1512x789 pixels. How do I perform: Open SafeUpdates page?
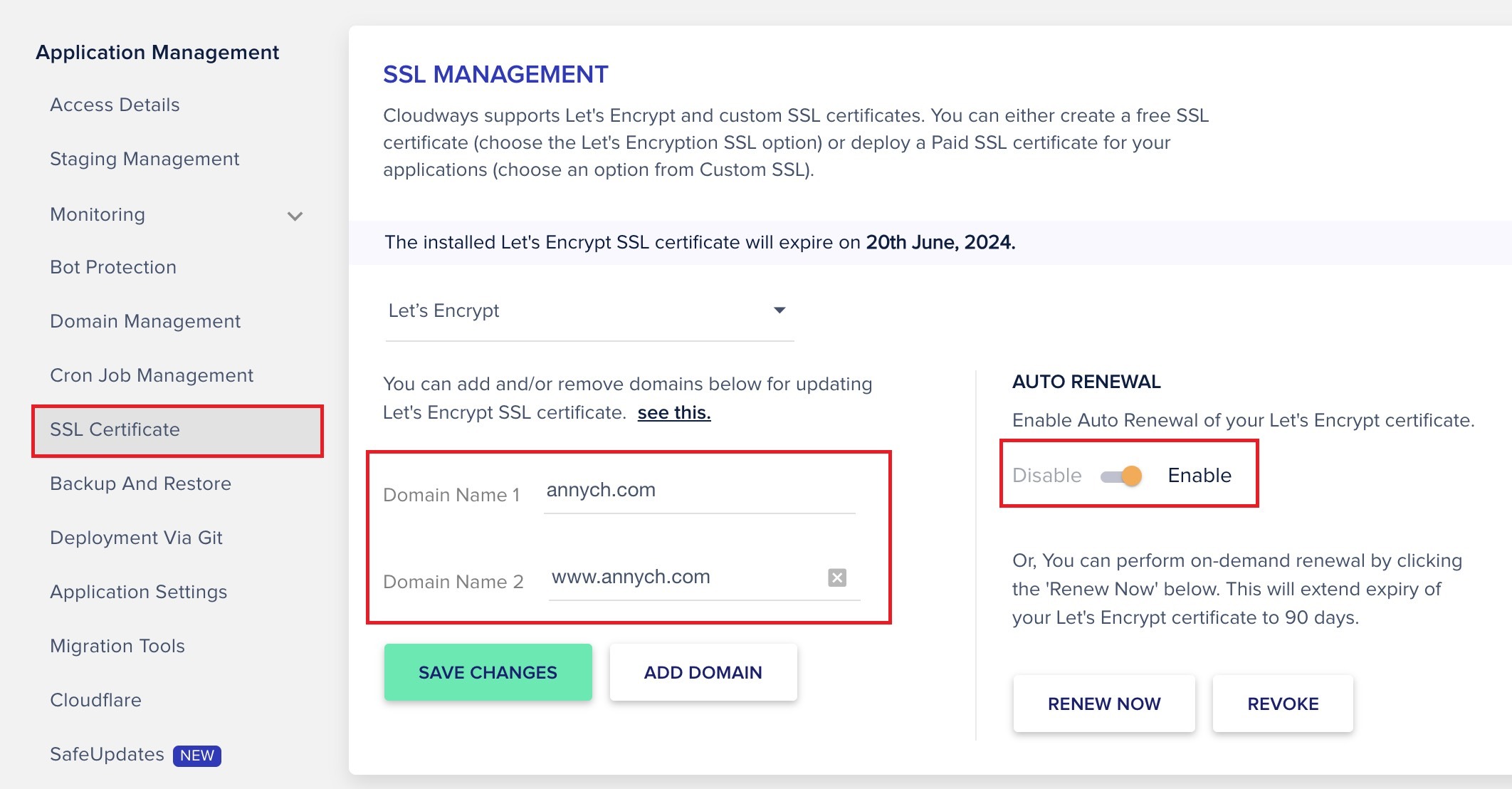click(x=107, y=754)
